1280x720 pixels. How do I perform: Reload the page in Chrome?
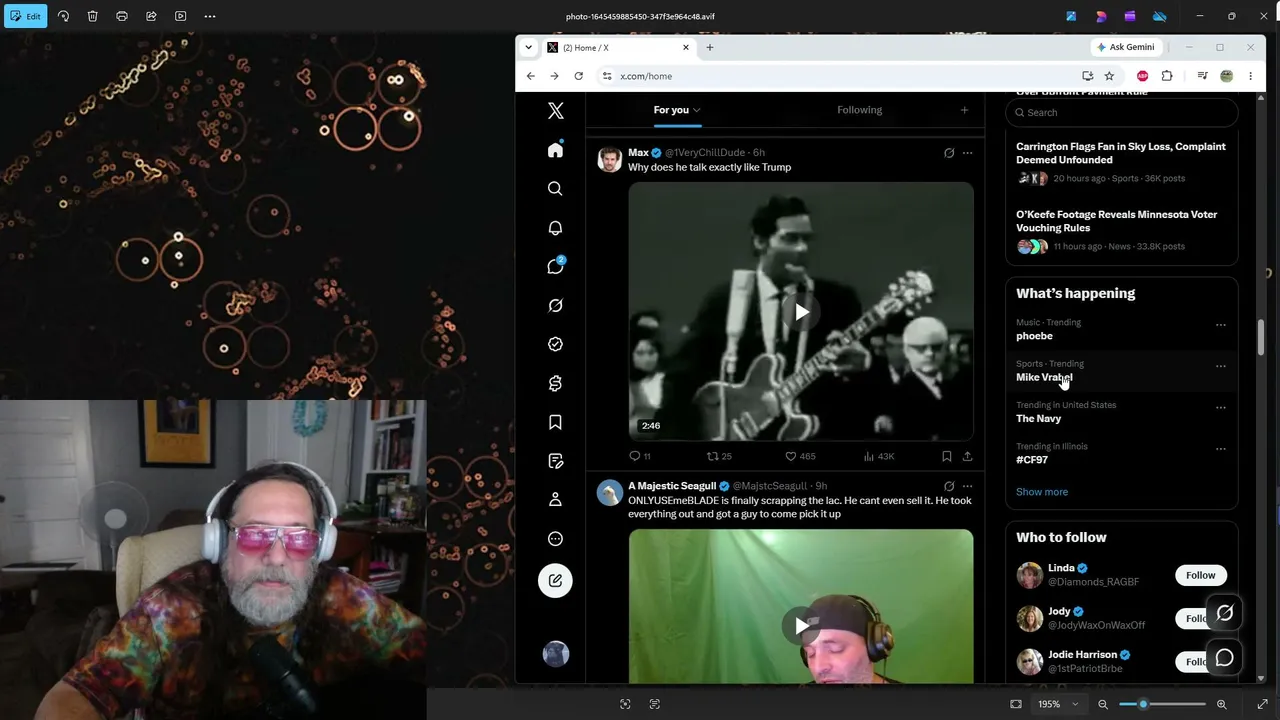click(578, 76)
